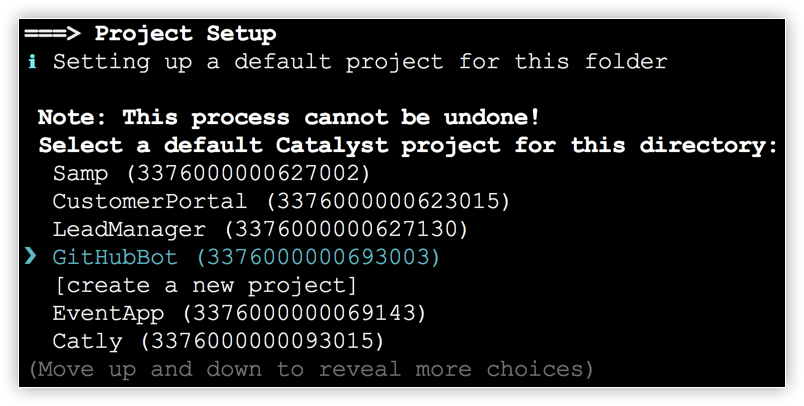Click the blue info icon
Screen dimensions: 804x406
pos(33,62)
